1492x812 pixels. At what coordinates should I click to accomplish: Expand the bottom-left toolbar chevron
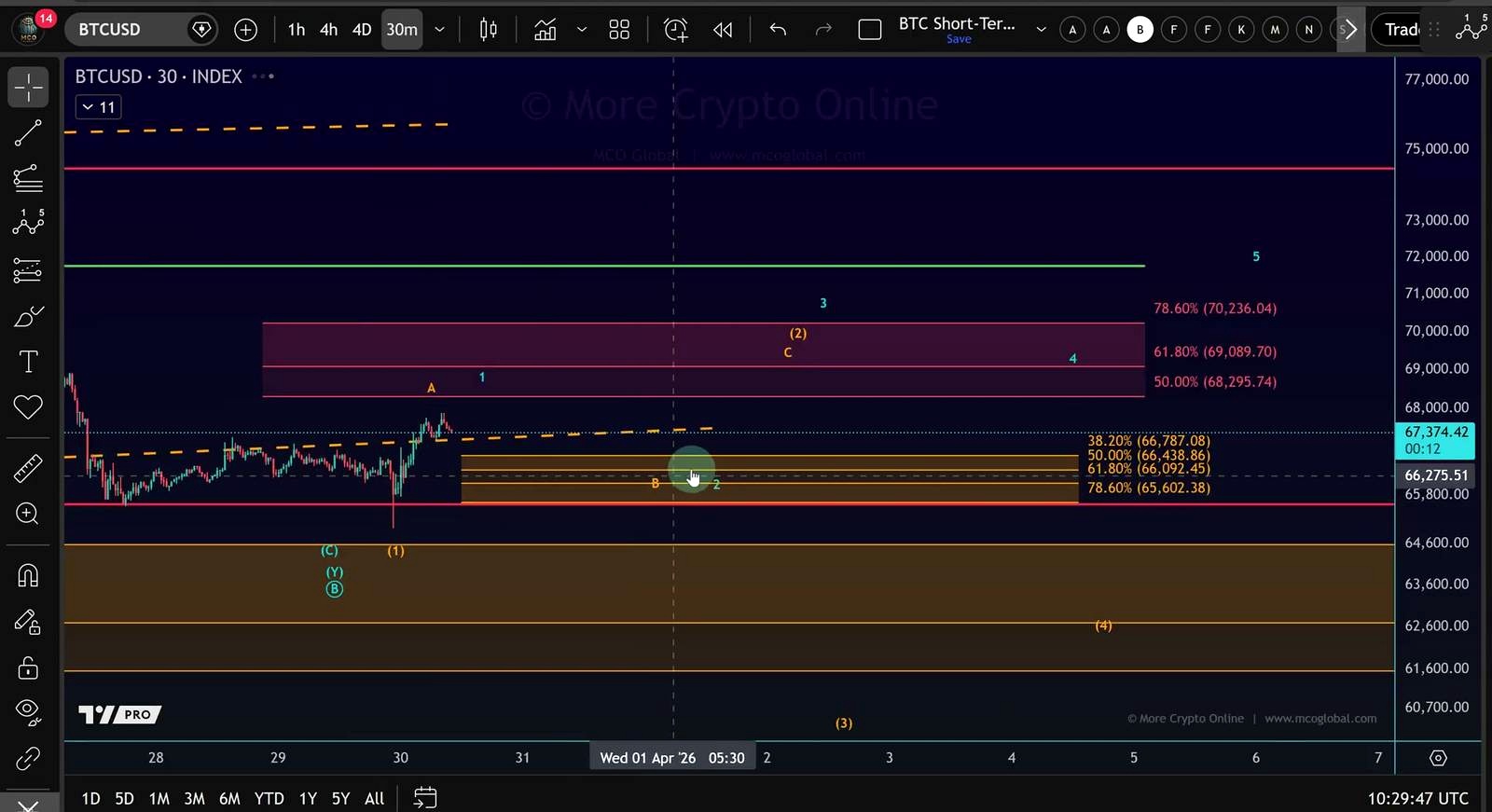click(x=28, y=804)
